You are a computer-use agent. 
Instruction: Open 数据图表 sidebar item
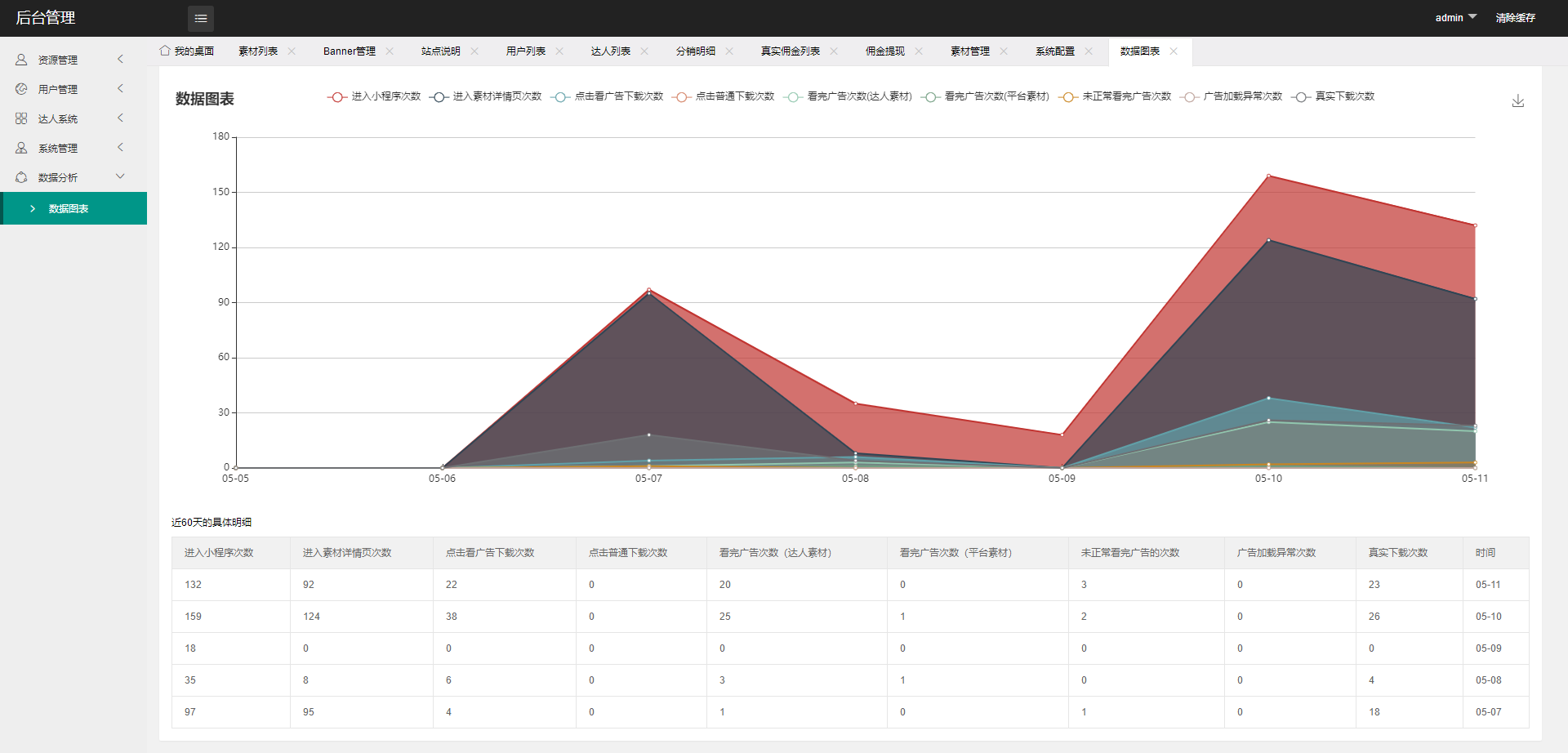click(73, 208)
